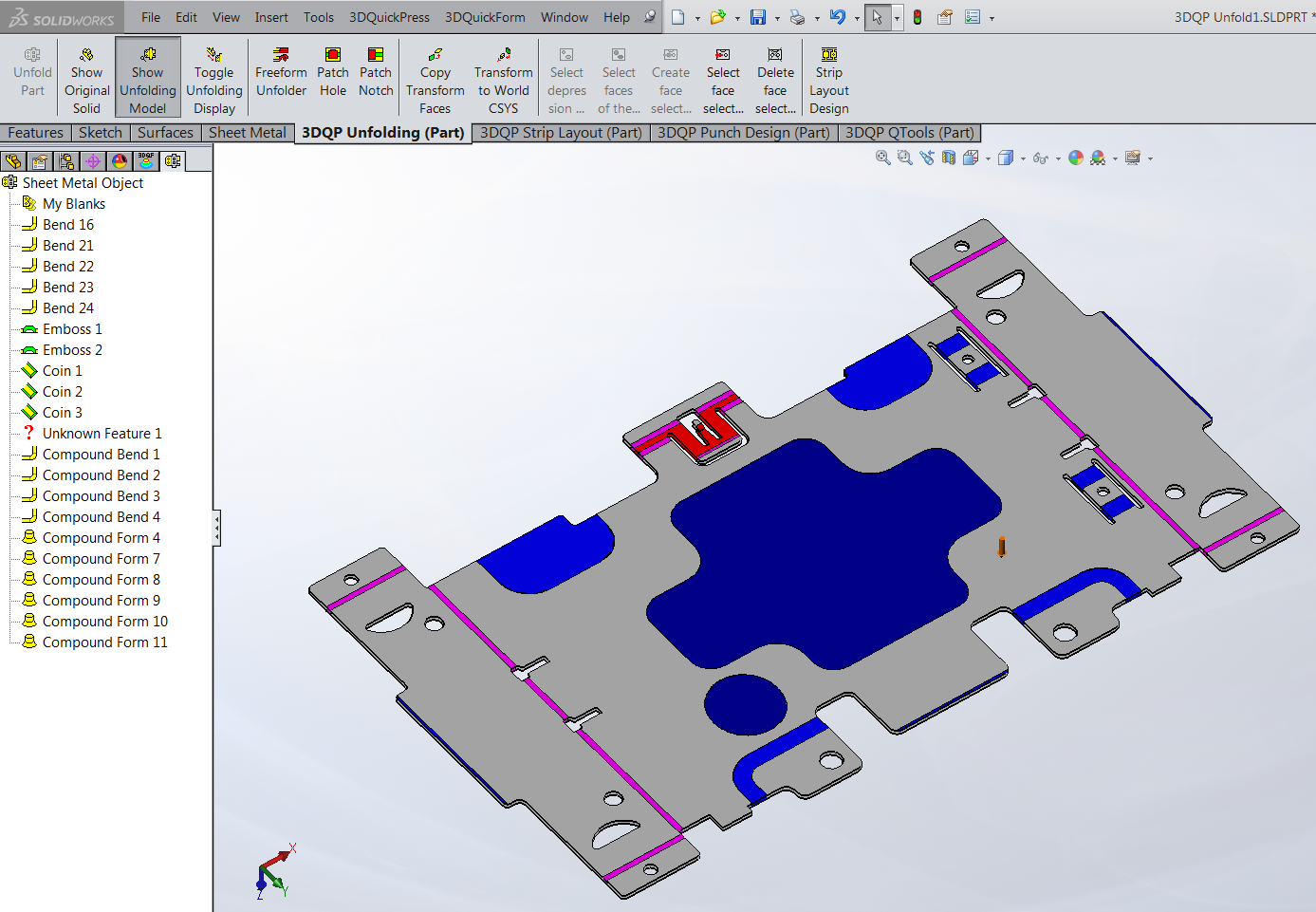Click Delete face selection tool
Viewport: 1316px width, 912px height.
tap(775, 80)
